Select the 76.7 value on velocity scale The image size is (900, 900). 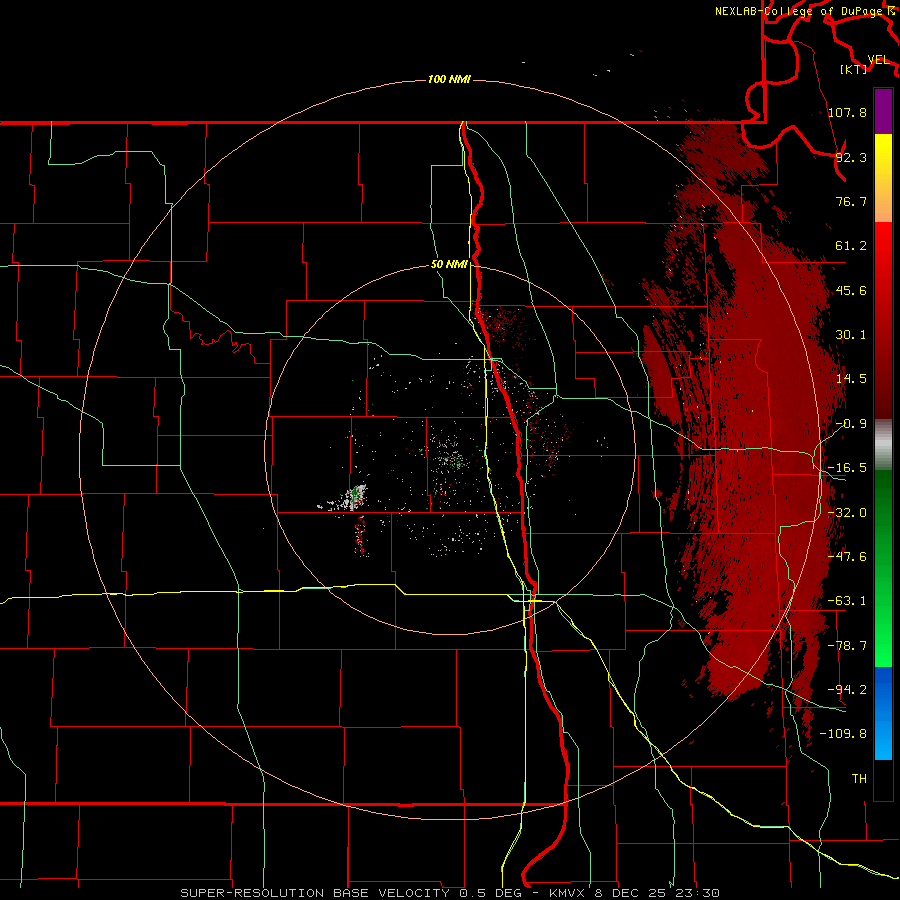pyautogui.click(x=851, y=201)
